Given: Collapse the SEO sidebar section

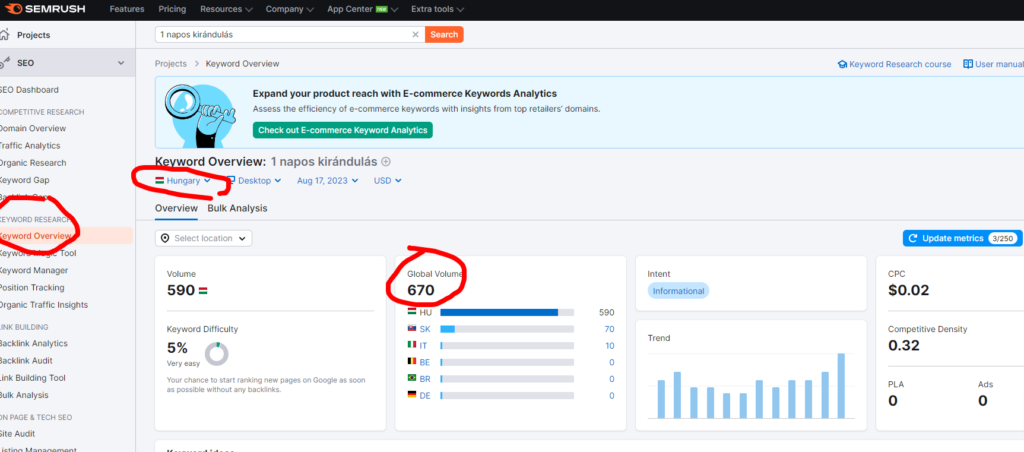Looking at the screenshot, I should click(x=122, y=63).
